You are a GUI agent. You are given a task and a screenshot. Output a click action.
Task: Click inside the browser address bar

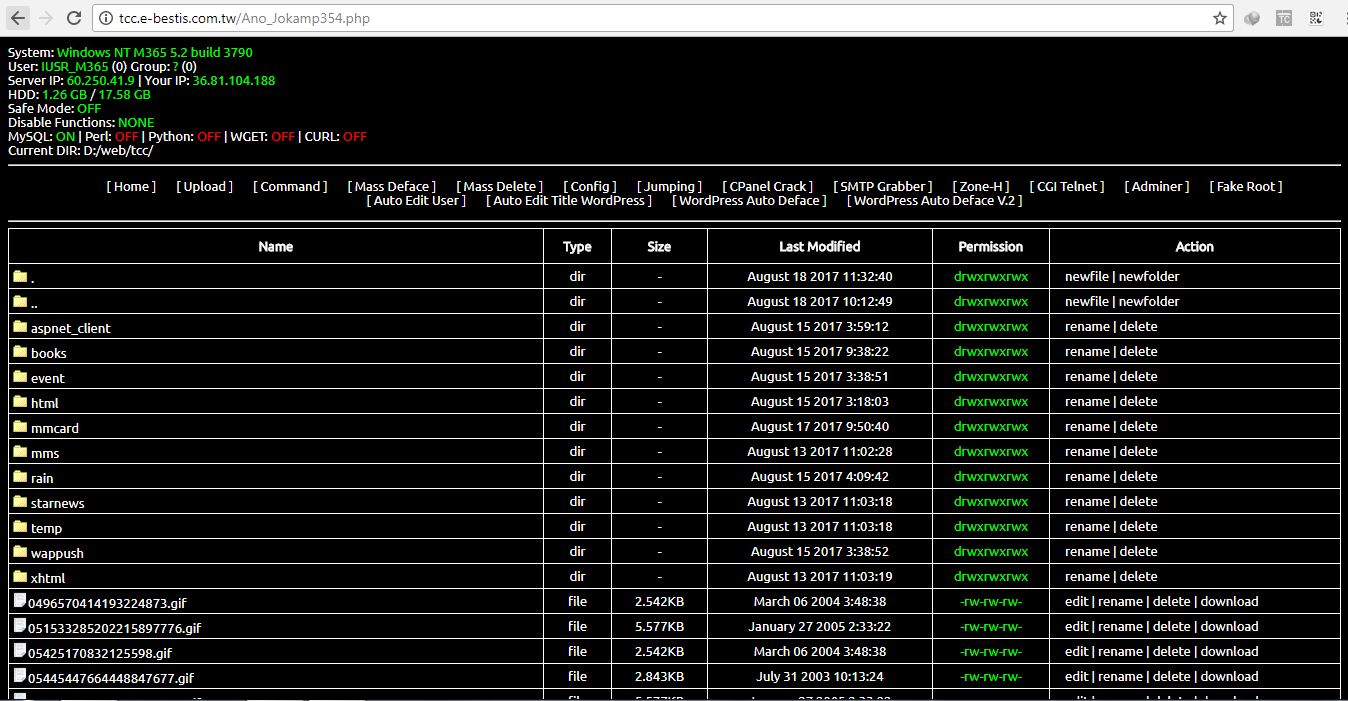pos(400,17)
